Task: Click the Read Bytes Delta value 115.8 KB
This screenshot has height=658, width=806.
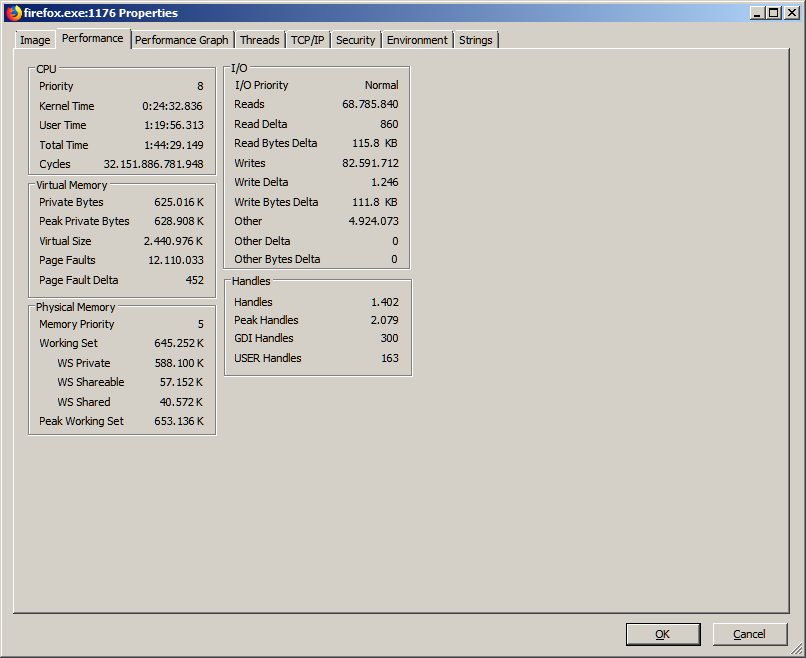Action: click(x=375, y=143)
